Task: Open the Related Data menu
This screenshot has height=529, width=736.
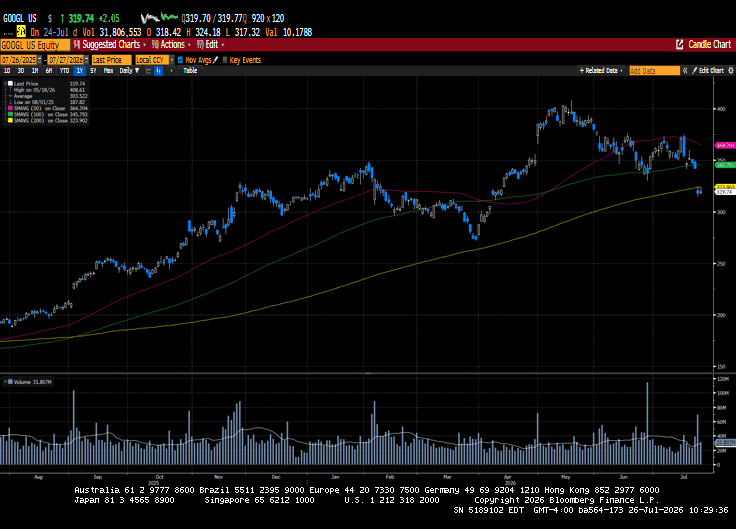Action: click(x=601, y=71)
